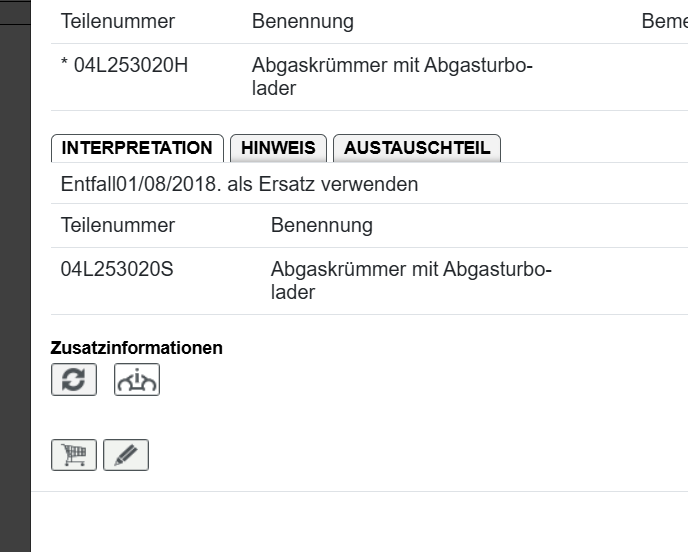
Task: Switch to the INTERPRETATION tab
Action: point(137,148)
